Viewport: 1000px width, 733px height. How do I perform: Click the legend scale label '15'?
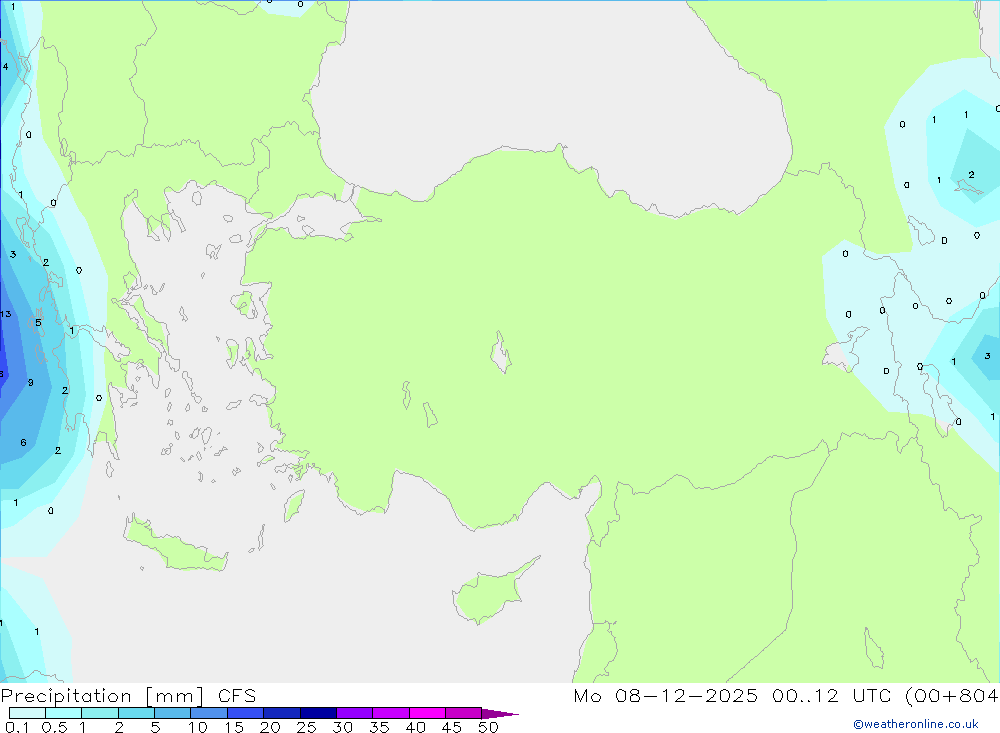[234, 727]
